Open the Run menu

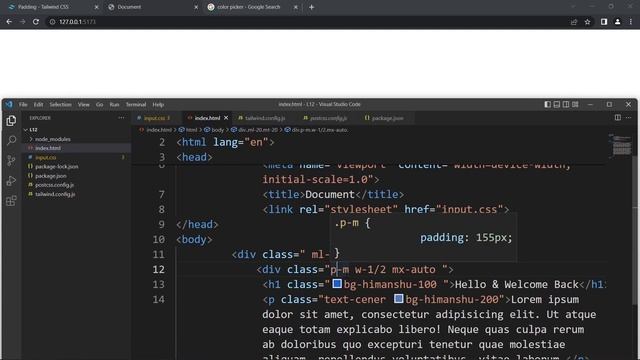tap(114, 104)
